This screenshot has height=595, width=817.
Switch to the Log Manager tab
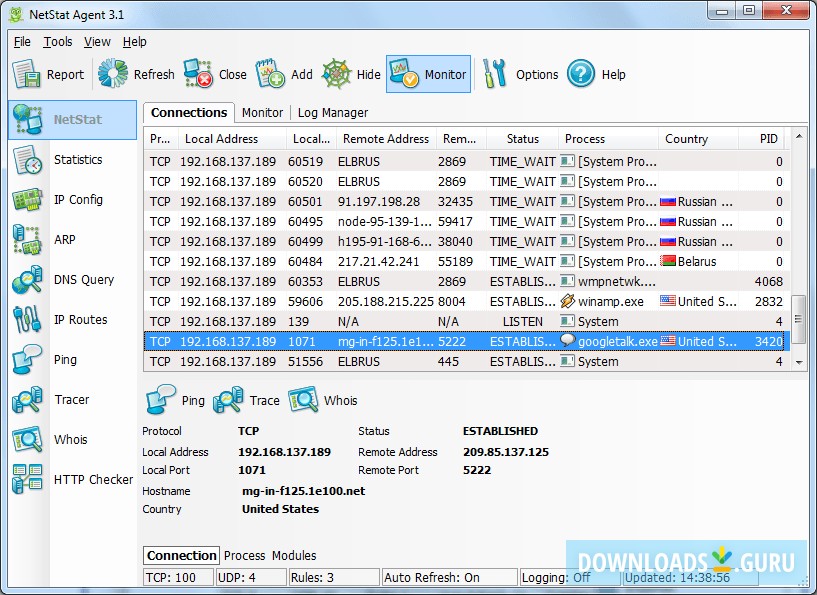[332, 113]
